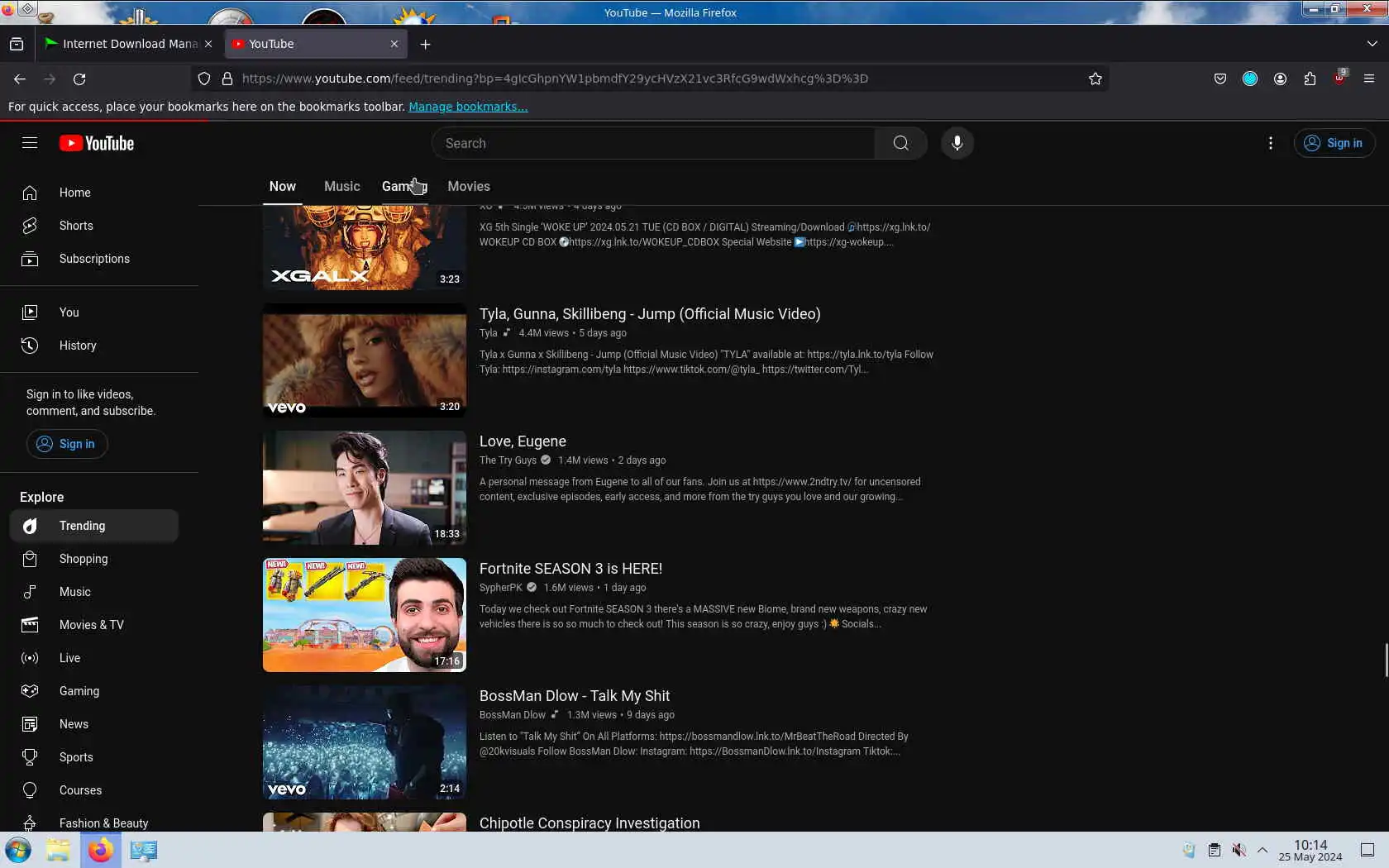Open YouTube settings three-dot menu

tap(1270, 143)
